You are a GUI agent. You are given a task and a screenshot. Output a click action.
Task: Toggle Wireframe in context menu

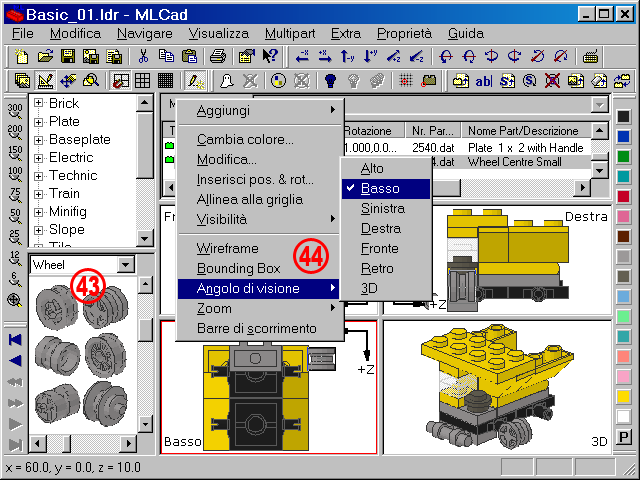pyautogui.click(x=260, y=248)
